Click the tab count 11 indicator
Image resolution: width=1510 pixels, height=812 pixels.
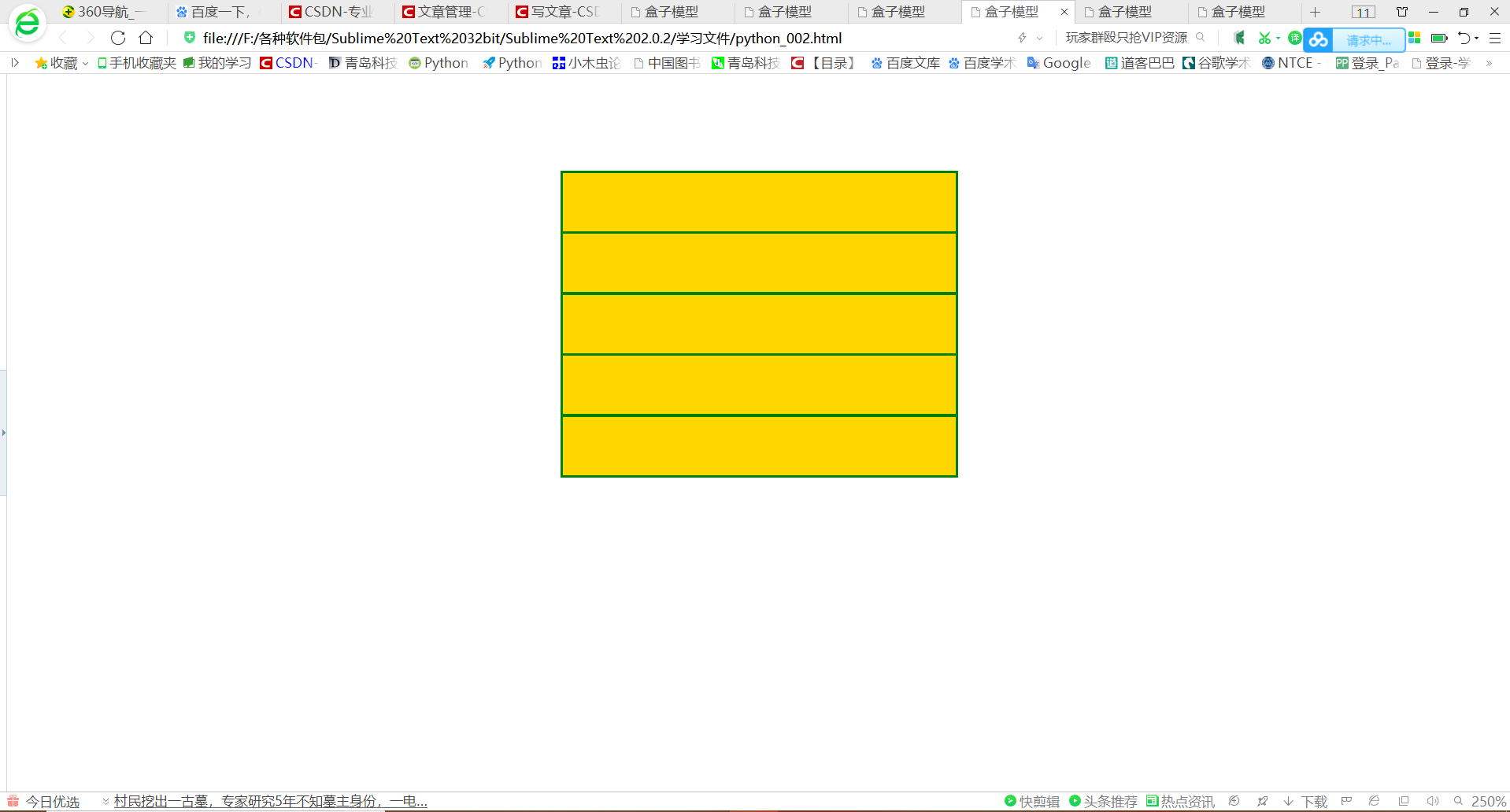[x=1364, y=12]
